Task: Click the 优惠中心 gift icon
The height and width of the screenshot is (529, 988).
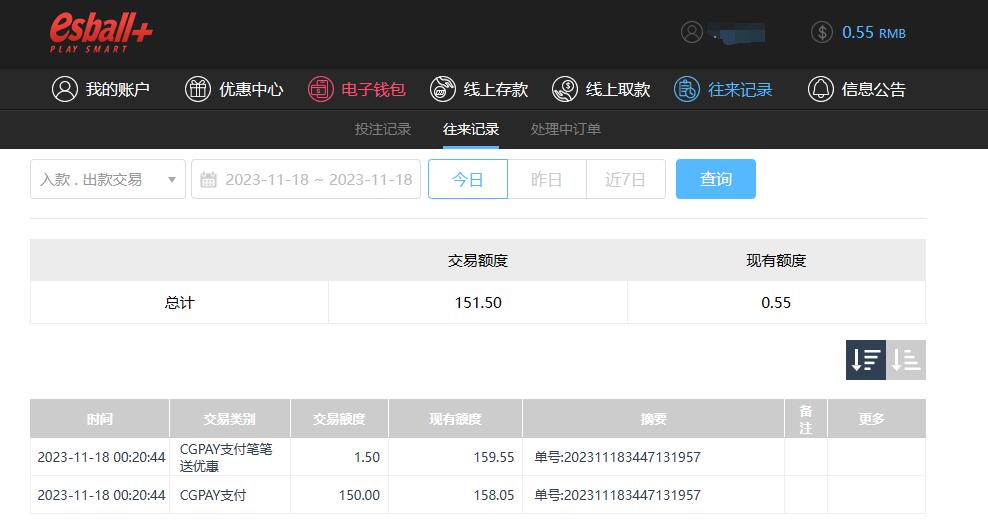Action: (x=197, y=89)
